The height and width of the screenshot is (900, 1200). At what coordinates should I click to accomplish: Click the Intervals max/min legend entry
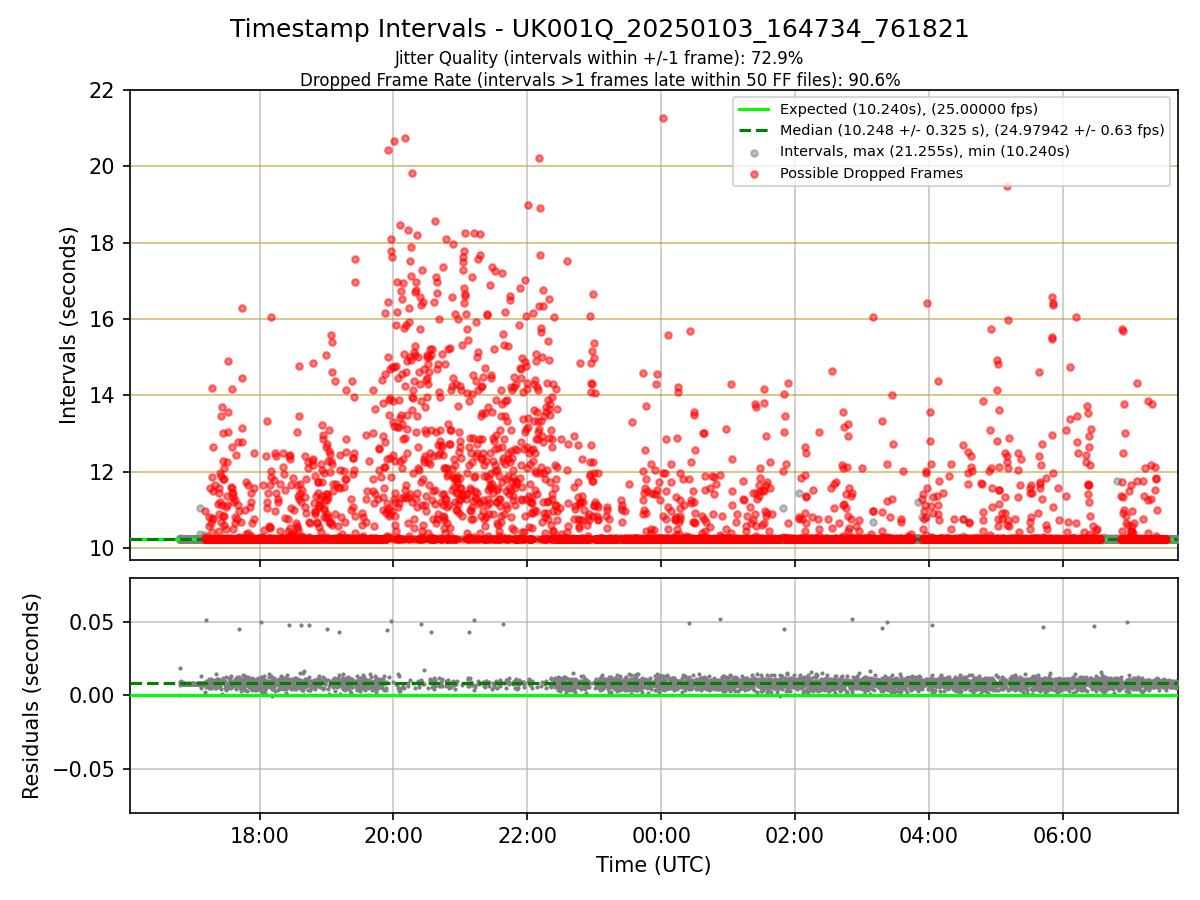point(925,151)
